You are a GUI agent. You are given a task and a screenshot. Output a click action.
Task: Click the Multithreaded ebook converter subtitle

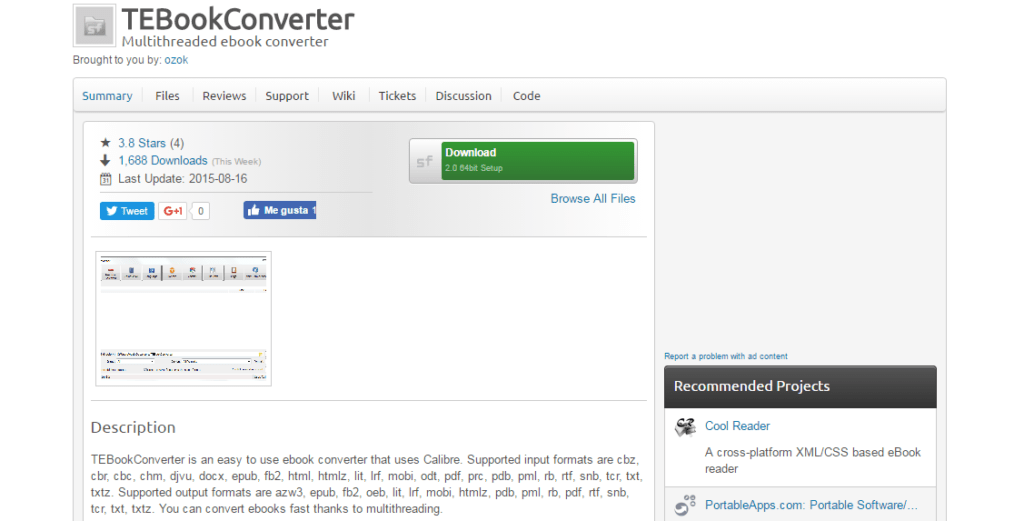[x=225, y=41]
